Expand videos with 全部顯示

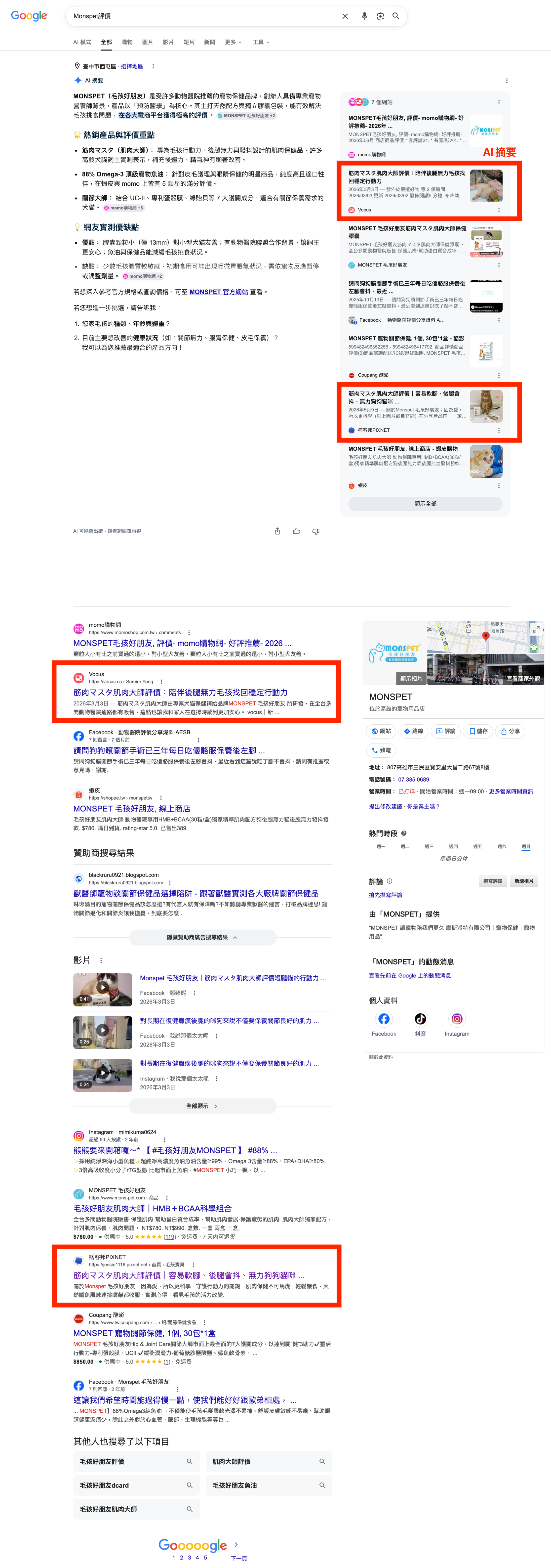coord(202,1106)
